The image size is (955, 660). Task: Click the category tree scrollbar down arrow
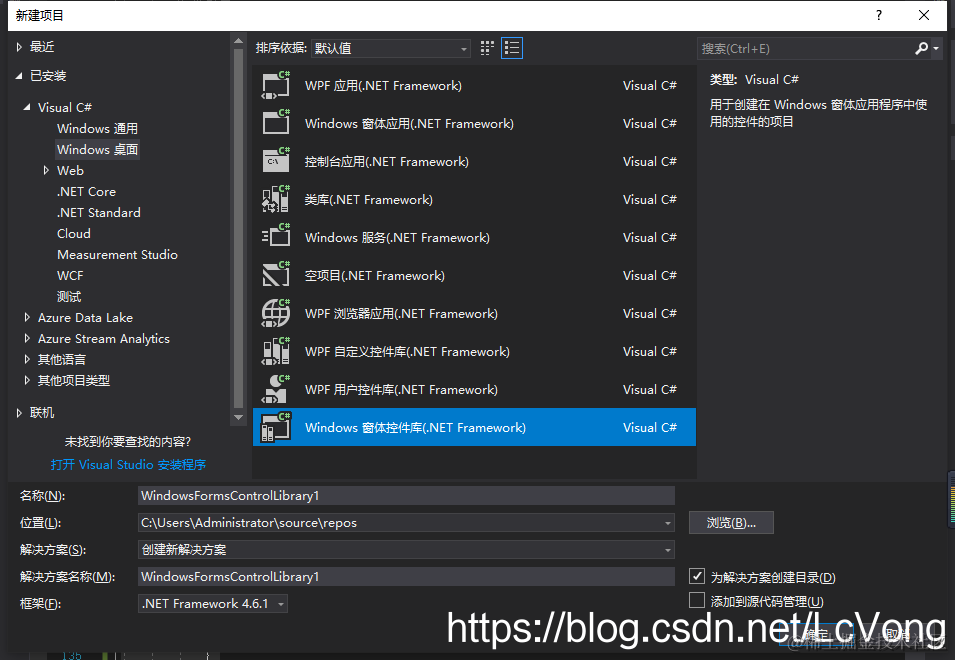(x=238, y=417)
